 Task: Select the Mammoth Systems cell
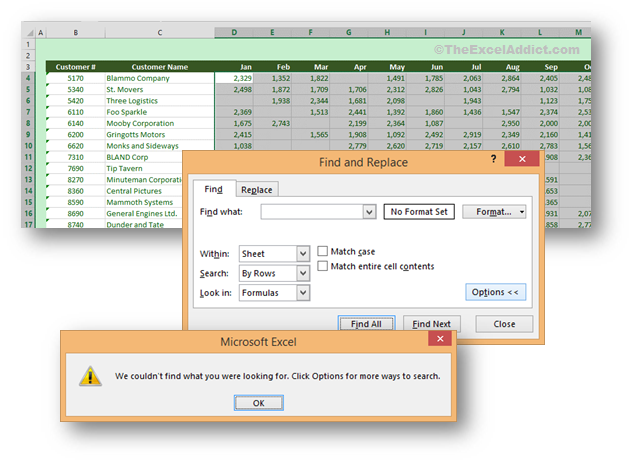click(144, 202)
